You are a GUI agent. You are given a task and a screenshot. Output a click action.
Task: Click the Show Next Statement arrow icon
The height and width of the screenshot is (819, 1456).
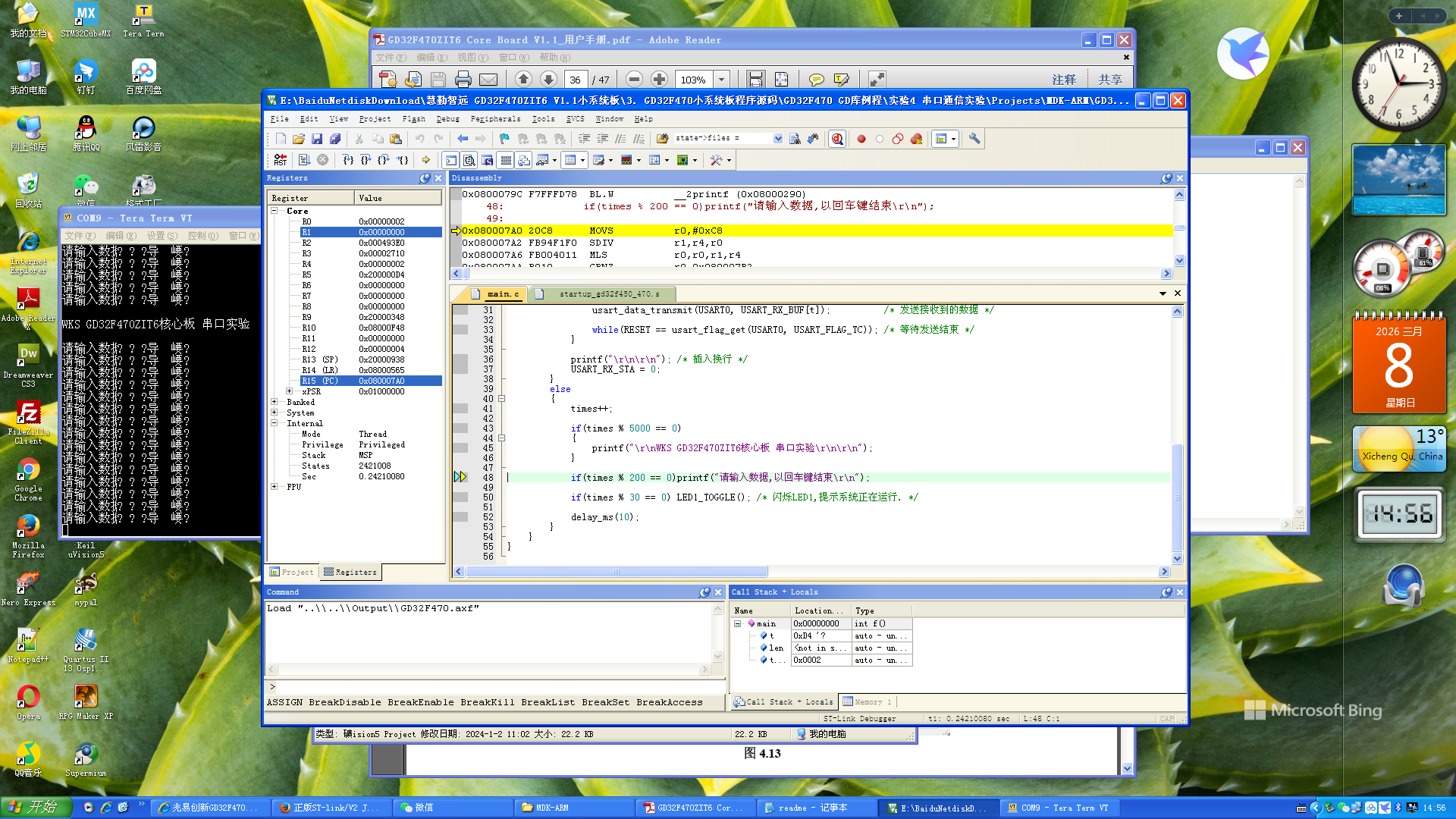click(x=426, y=160)
